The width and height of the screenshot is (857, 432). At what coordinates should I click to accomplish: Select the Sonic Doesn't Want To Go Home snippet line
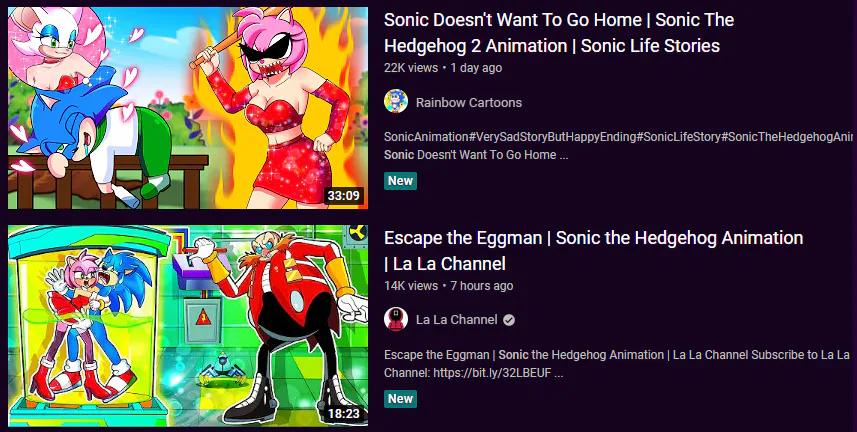476,155
